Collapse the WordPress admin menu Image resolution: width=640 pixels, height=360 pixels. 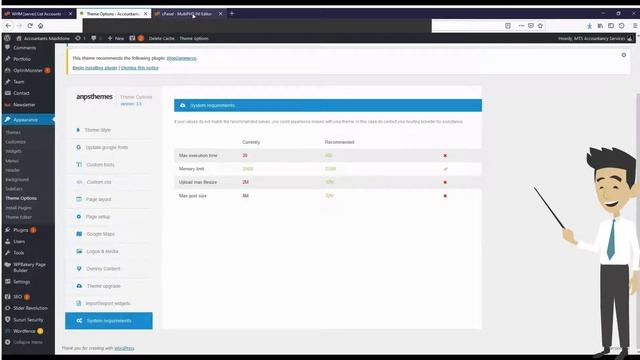27,342
